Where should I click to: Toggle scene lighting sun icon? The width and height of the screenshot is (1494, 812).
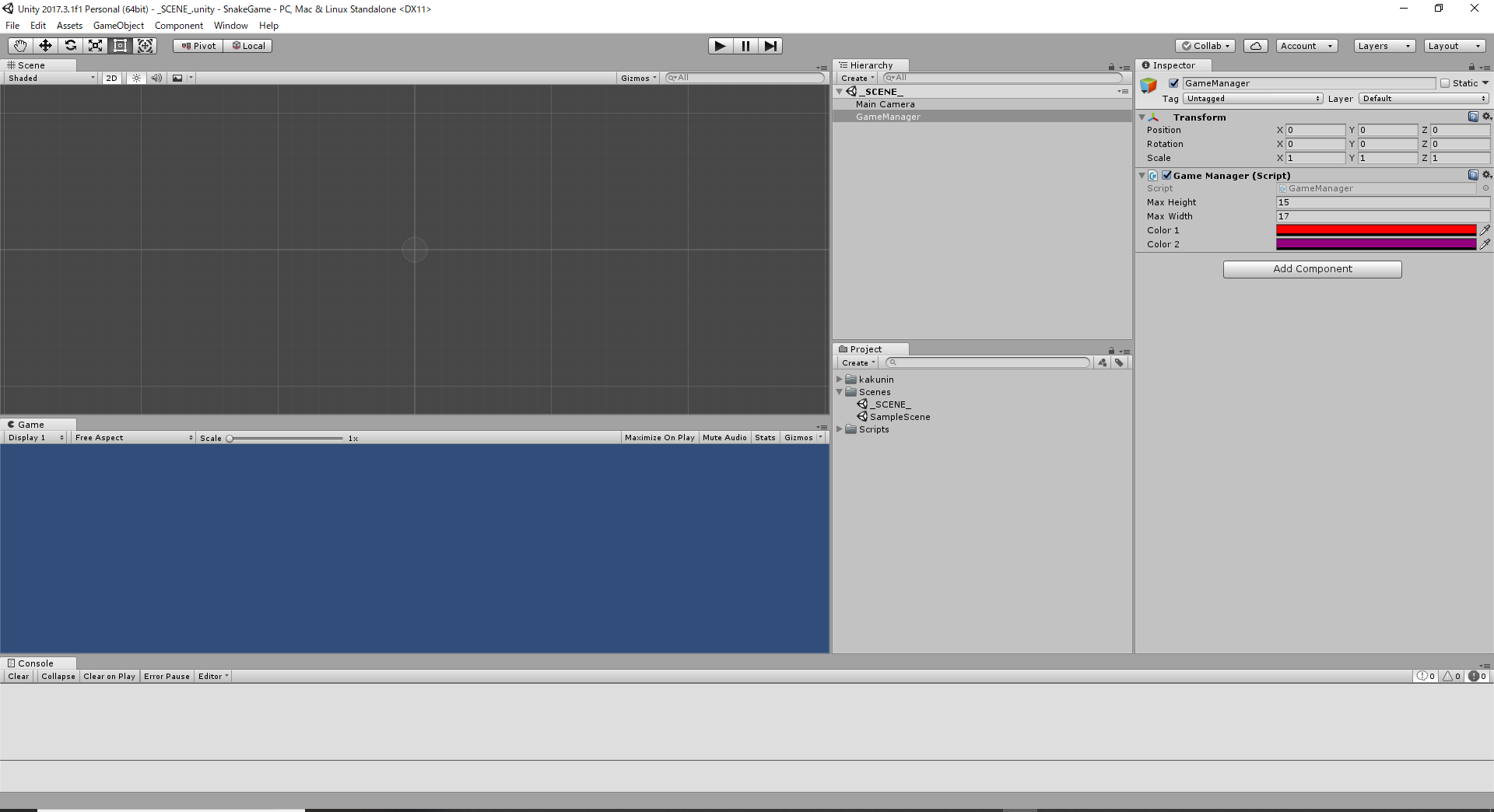pyautogui.click(x=136, y=78)
